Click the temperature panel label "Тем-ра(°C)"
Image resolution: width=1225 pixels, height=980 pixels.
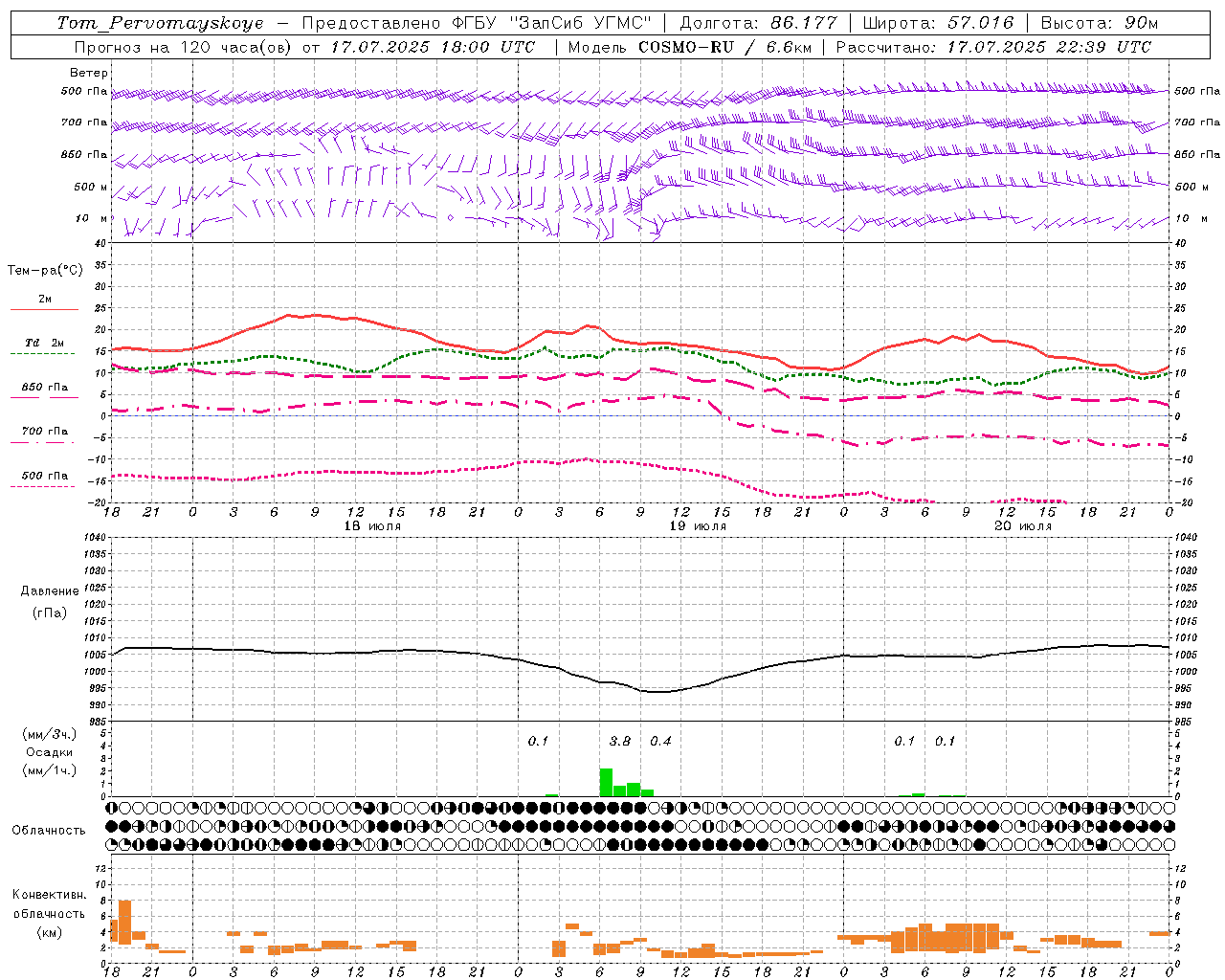point(45,271)
